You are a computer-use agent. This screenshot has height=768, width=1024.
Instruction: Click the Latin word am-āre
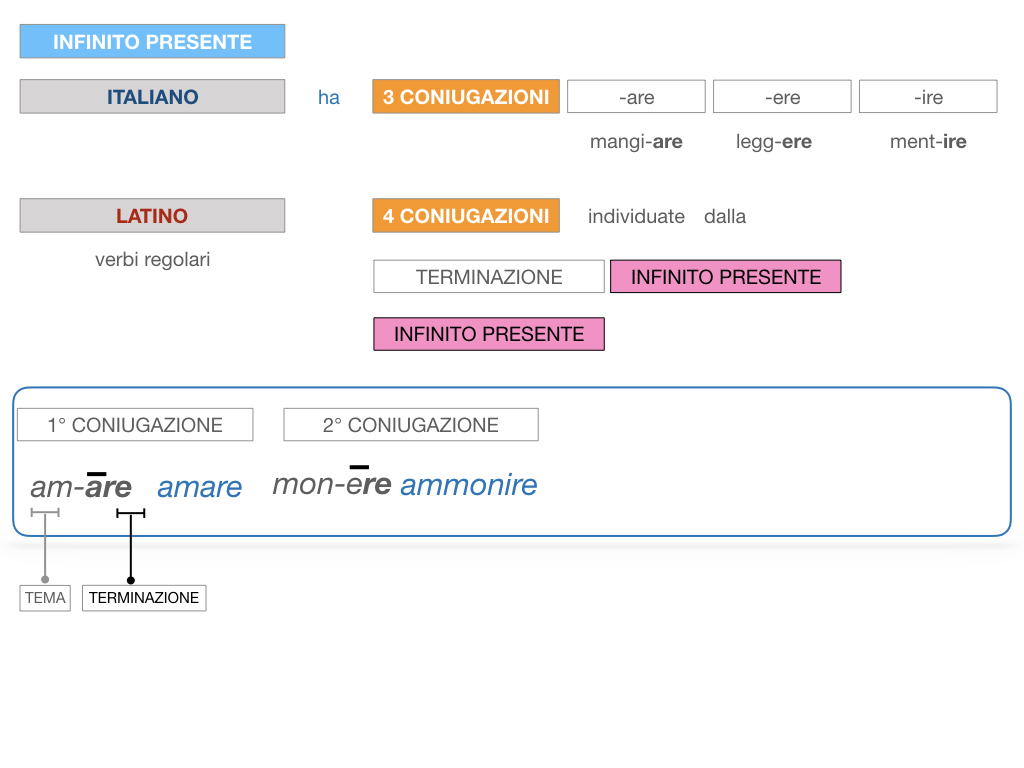[81, 486]
